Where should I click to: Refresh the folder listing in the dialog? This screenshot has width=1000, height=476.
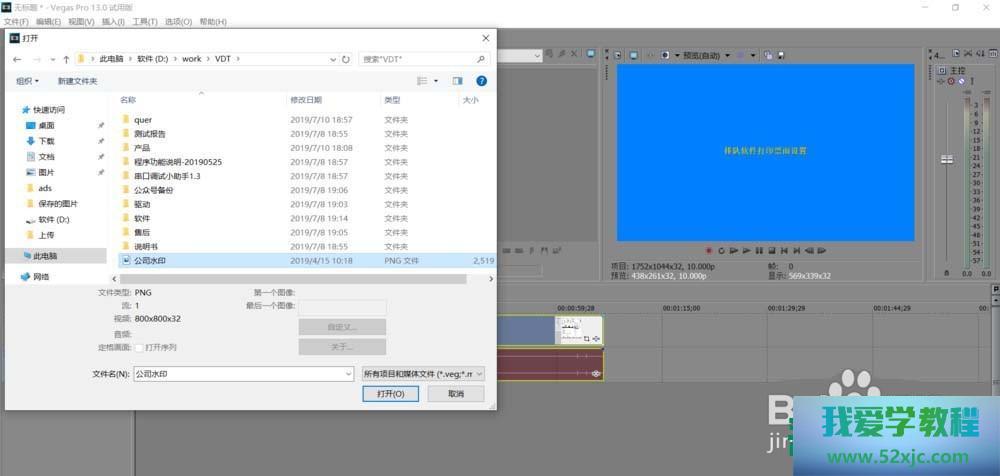click(346, 59)
